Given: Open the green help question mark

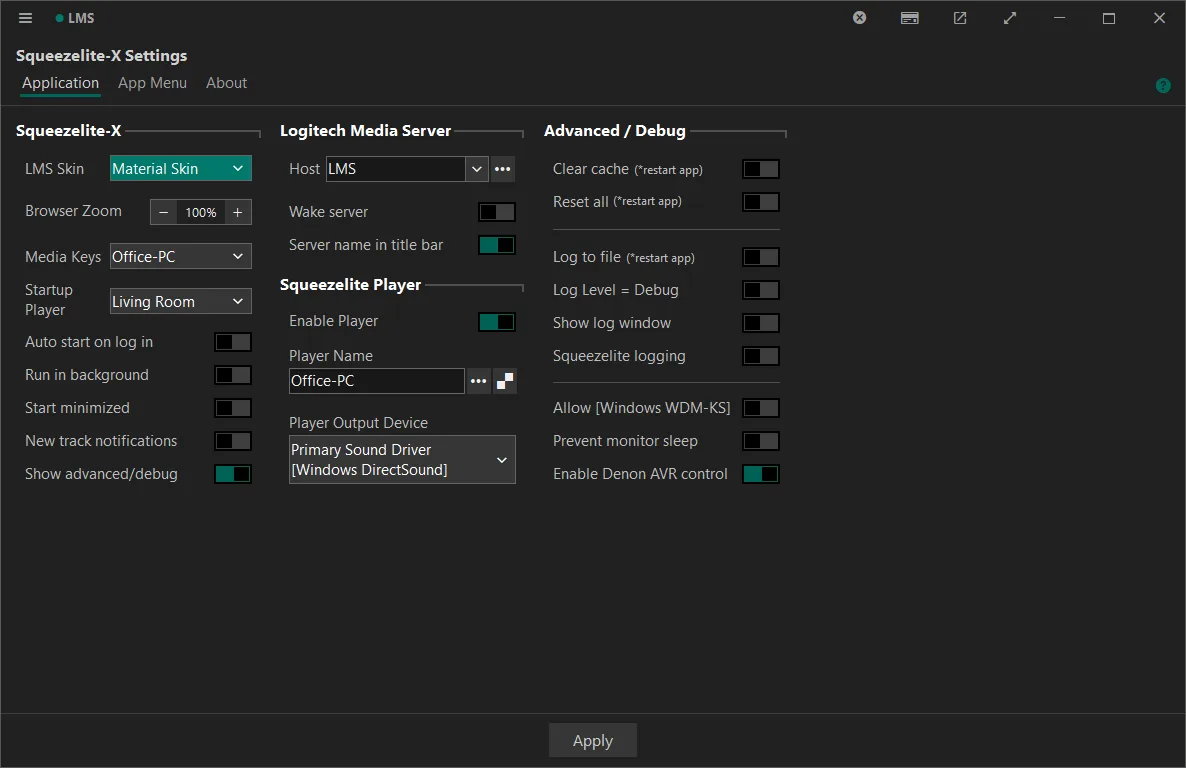Looking at the screenshot, I should click(x=1163, y=86).
